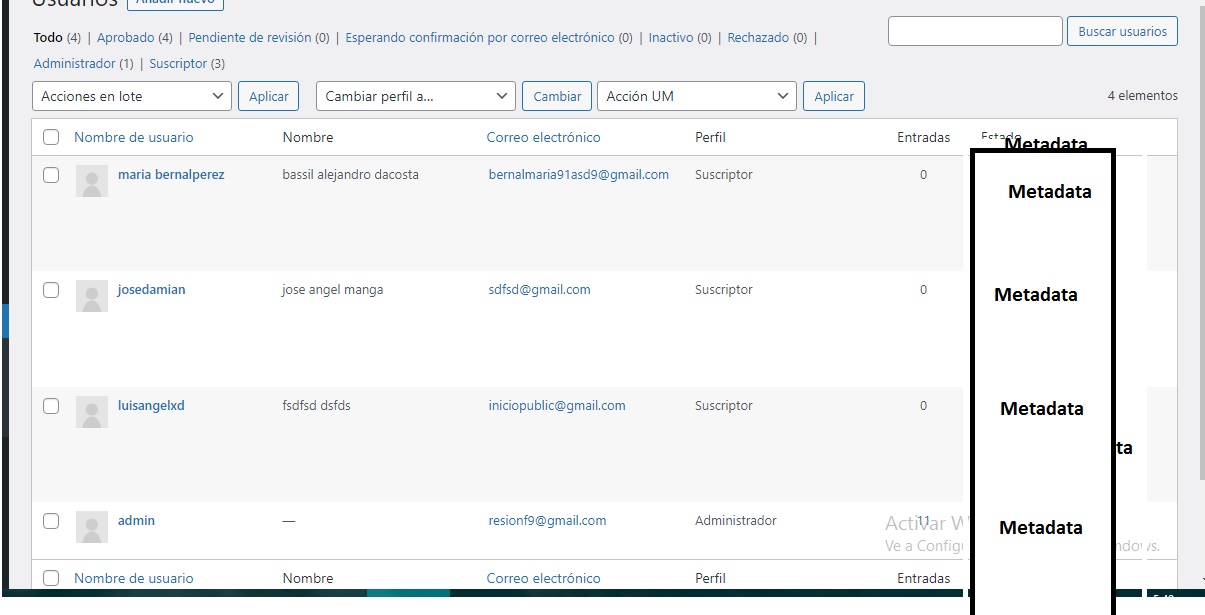Show Inactivo users
1205x615 pixels.
tap(671, 38)
